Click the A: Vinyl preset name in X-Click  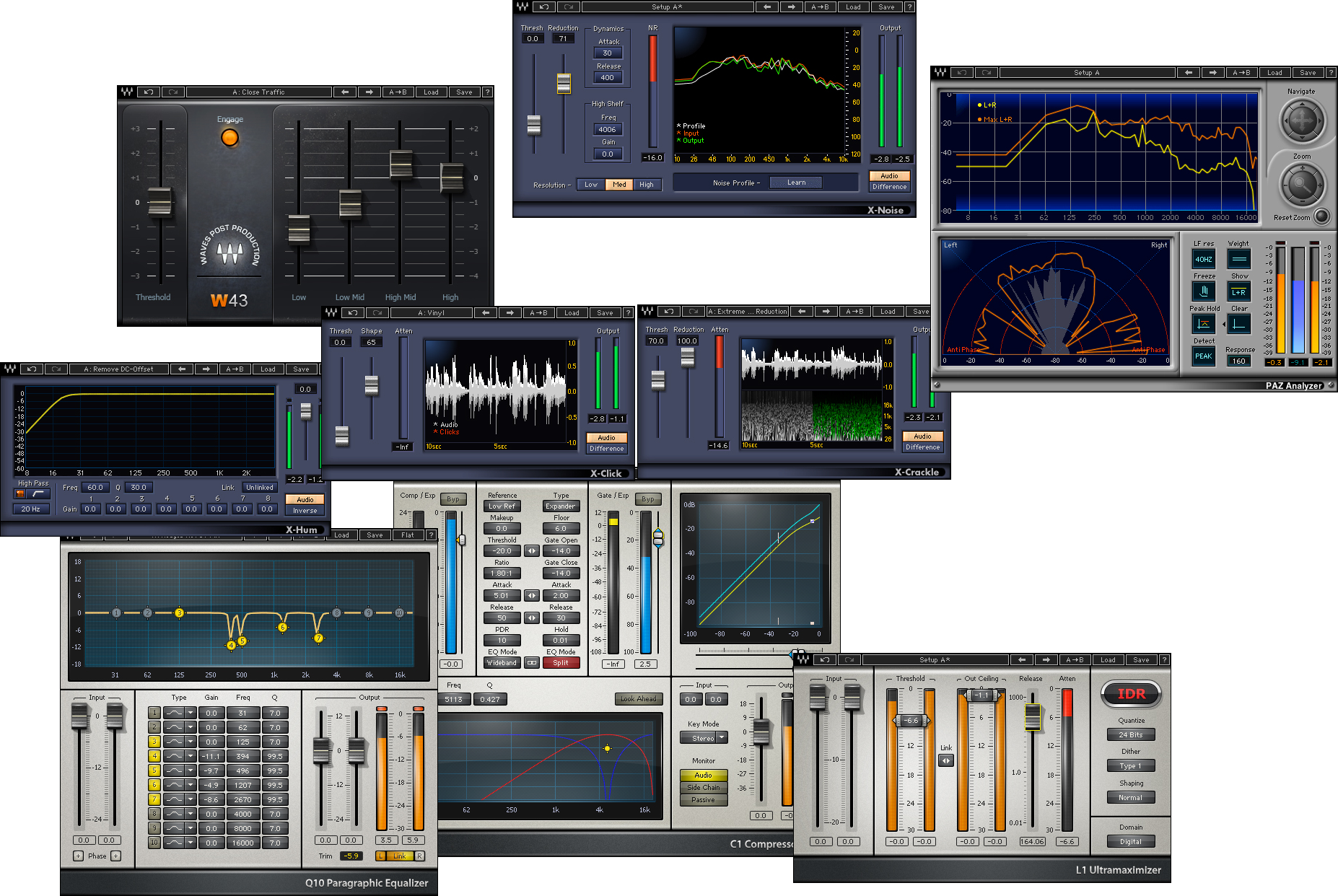pyautogui.click(x=433, y=312)
